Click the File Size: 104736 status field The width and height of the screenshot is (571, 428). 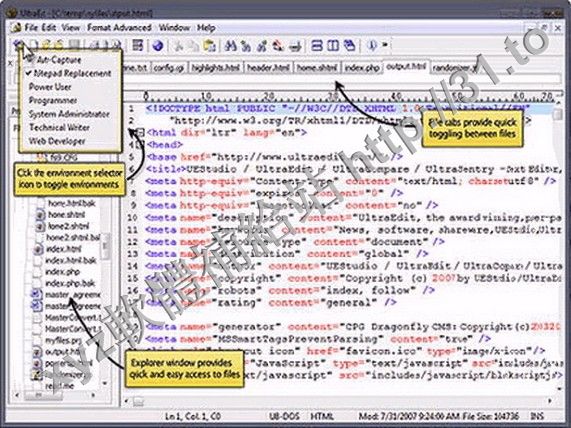coord(491,416)
